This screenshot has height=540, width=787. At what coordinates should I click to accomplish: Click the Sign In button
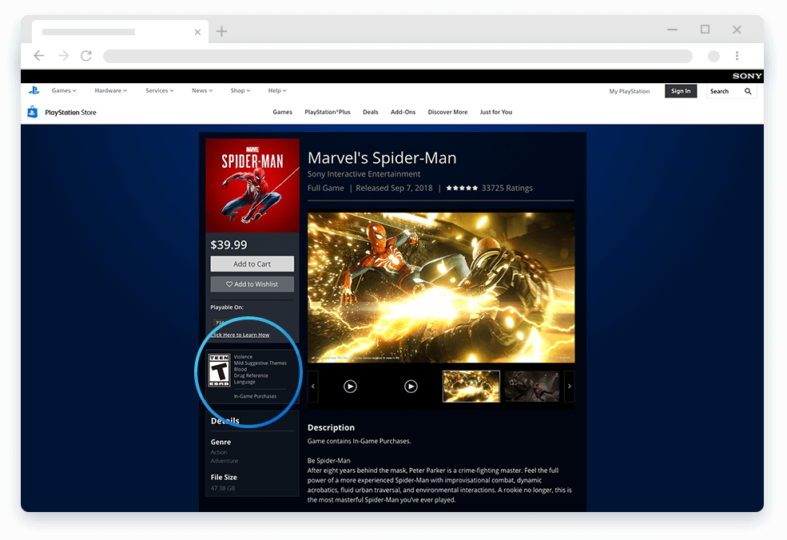(681, 91)
